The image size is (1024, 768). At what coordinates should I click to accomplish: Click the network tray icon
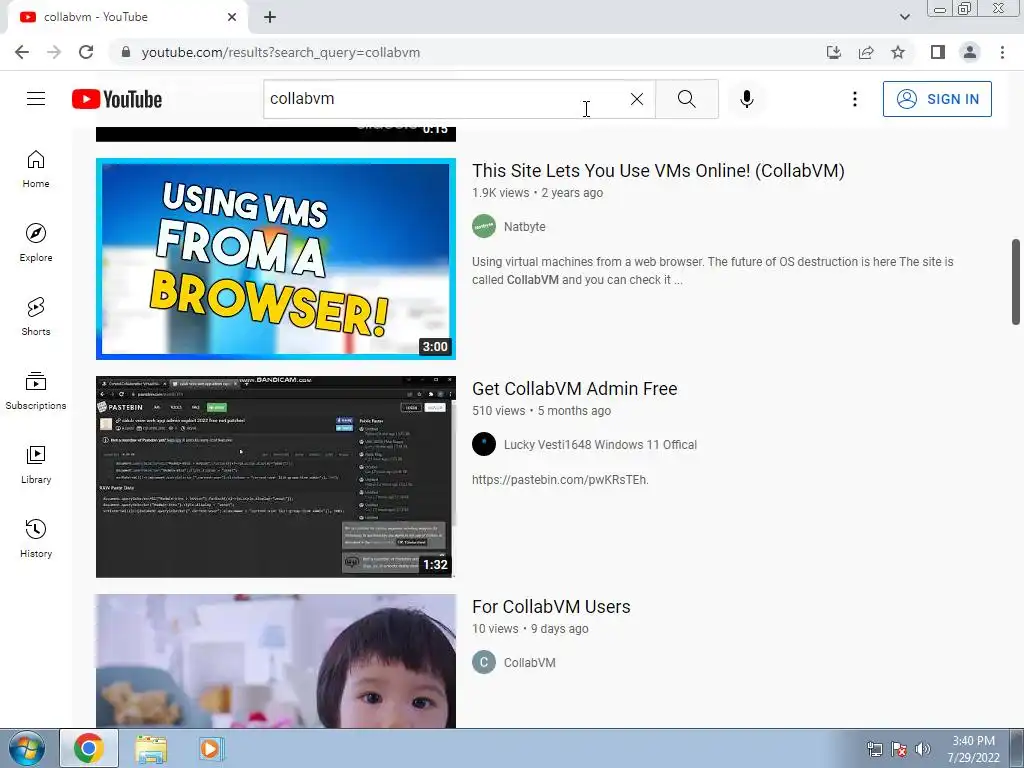point(874,749)
